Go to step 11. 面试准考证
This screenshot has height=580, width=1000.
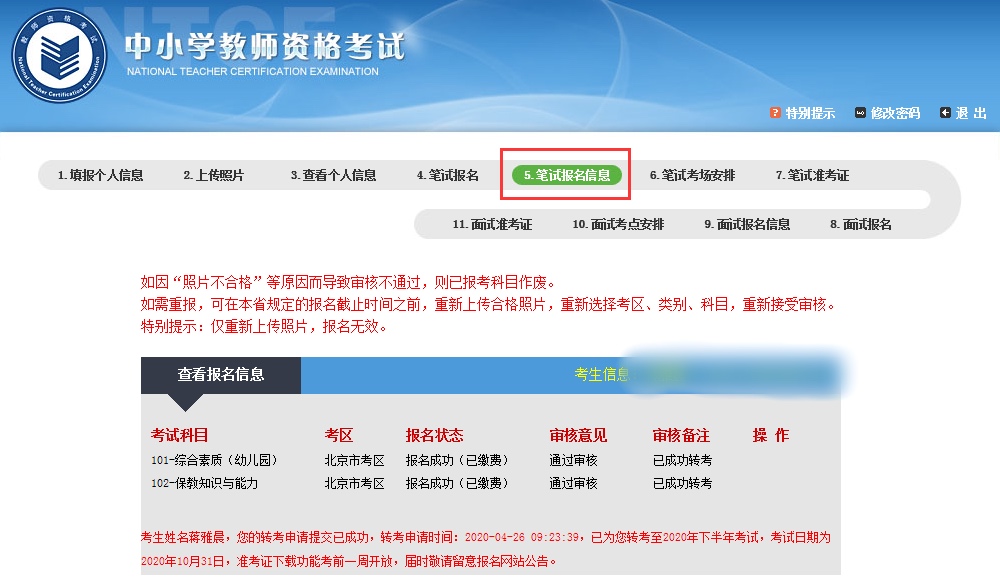pyautogui.click(x=492, y=224)
